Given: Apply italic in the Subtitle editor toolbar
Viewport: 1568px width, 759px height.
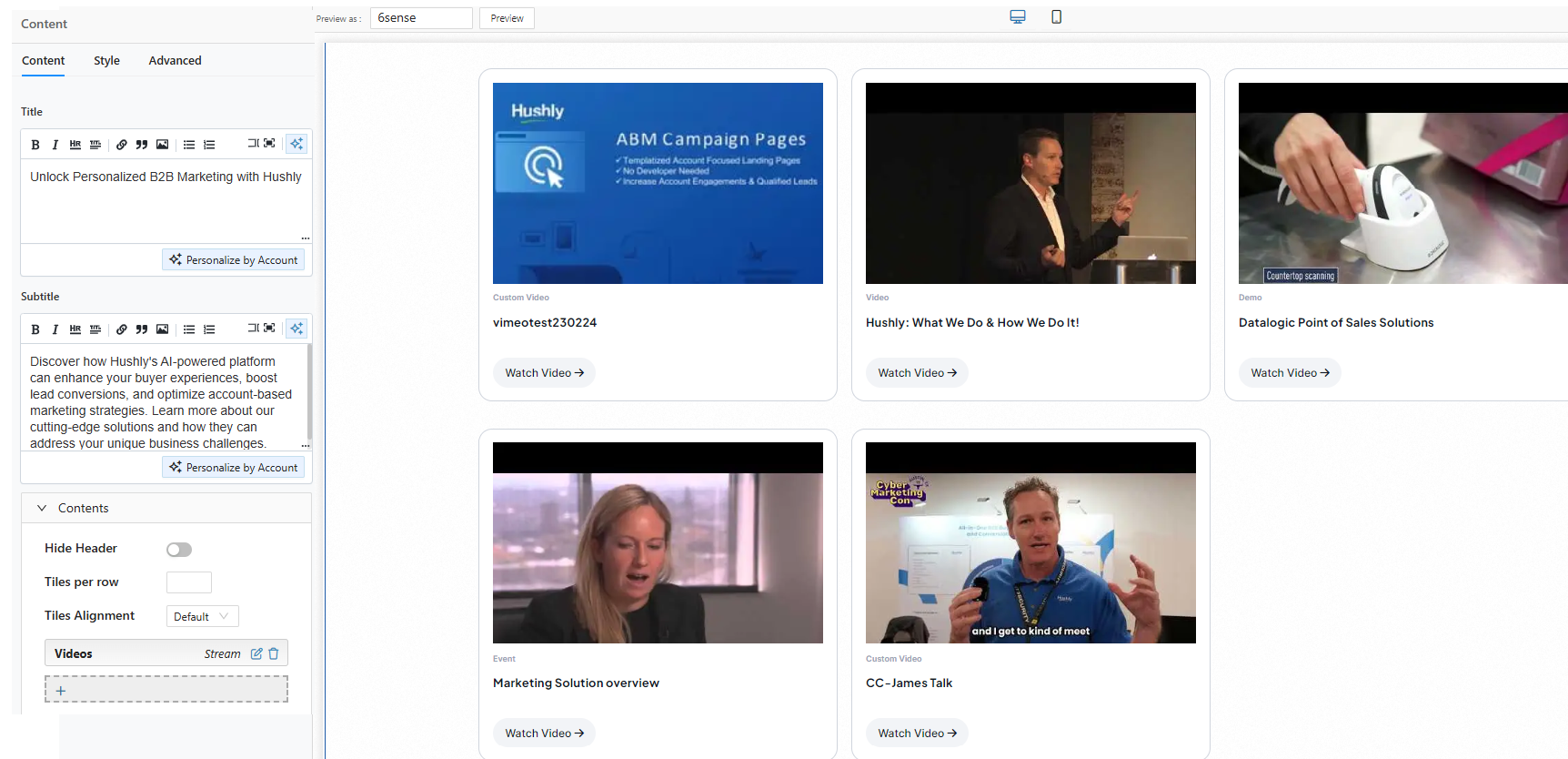Looking at the screenshot, I should pyautogui.click(x=55, y=329).
